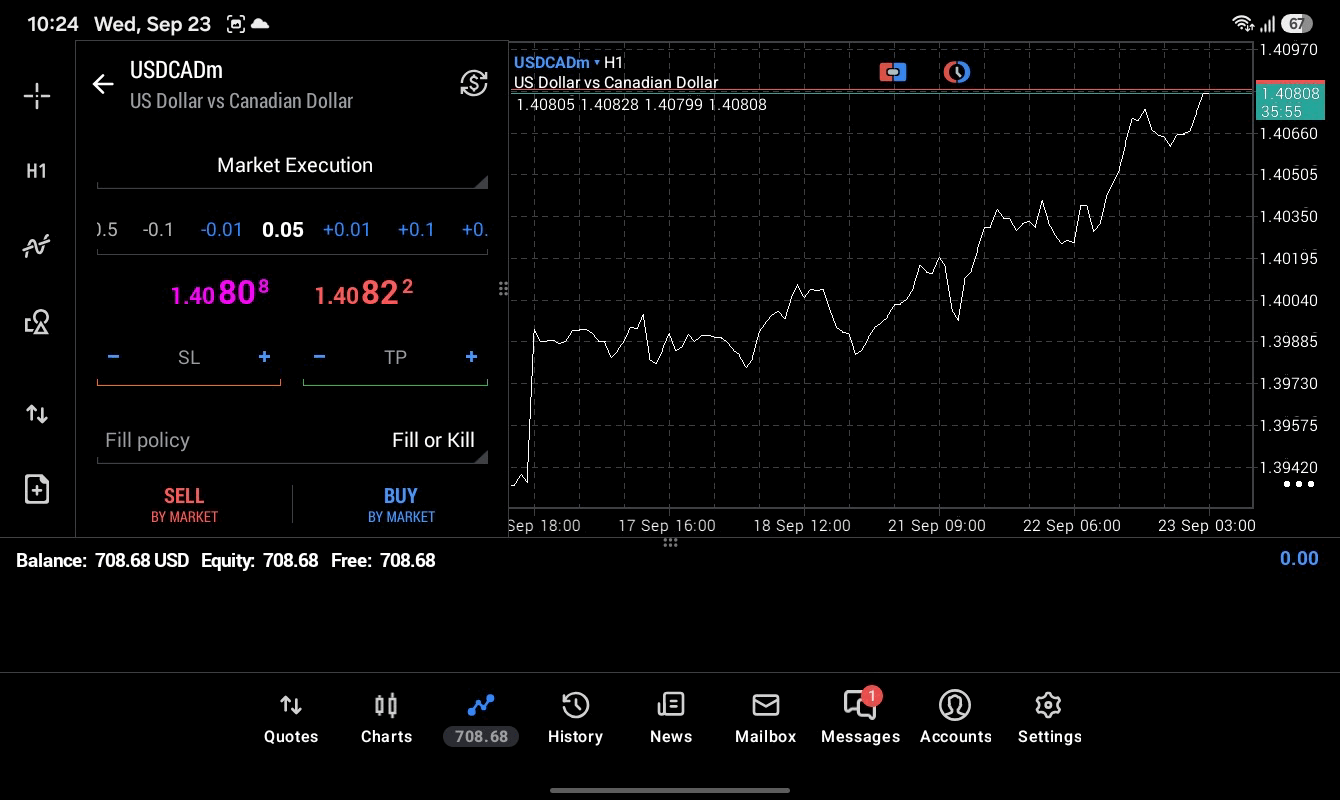Switch to the Charts tab

pos(386,719)
